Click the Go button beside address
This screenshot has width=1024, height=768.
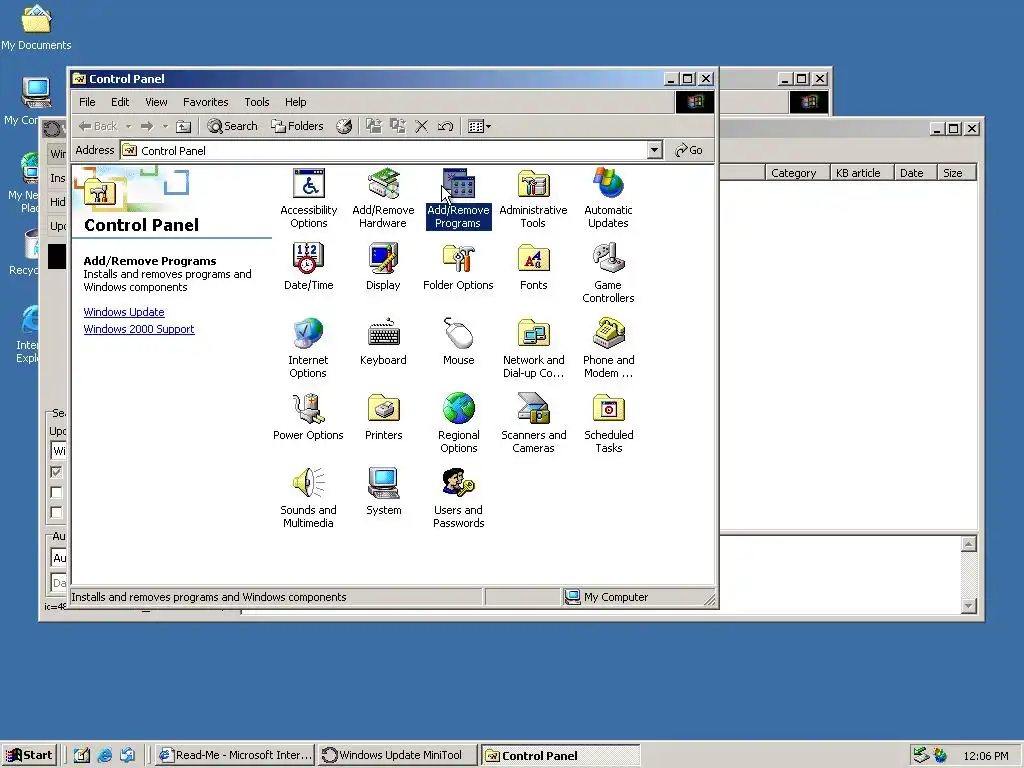(688, 150)
